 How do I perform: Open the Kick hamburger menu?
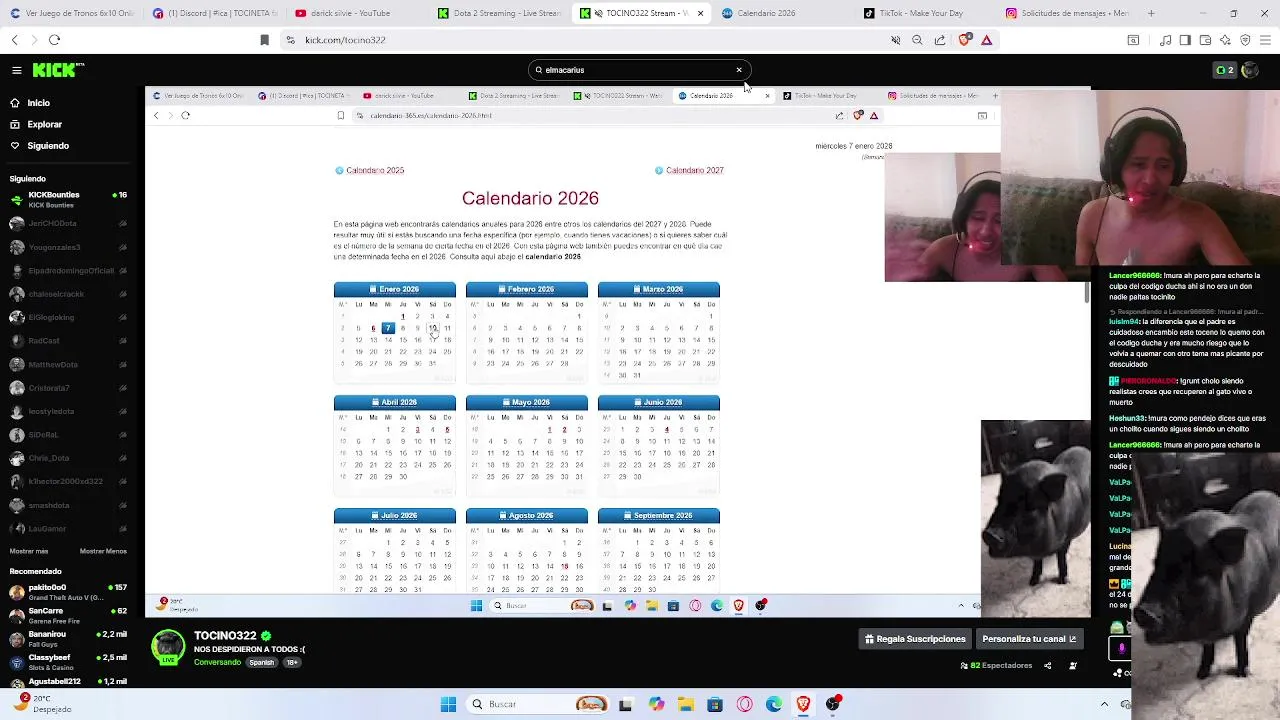[x=17, y=70]
